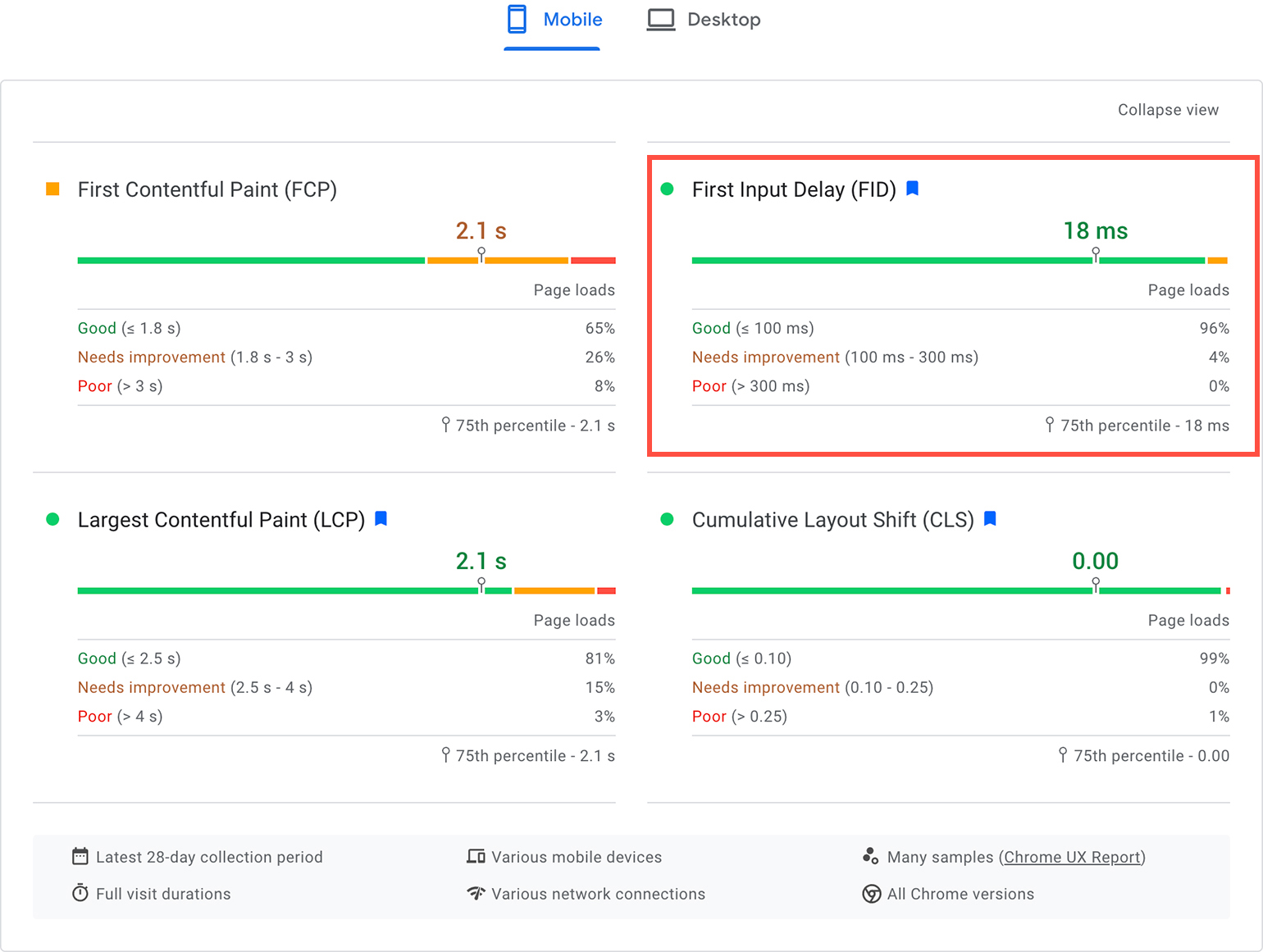Click the Collapse view button

tap(1167, 110)
